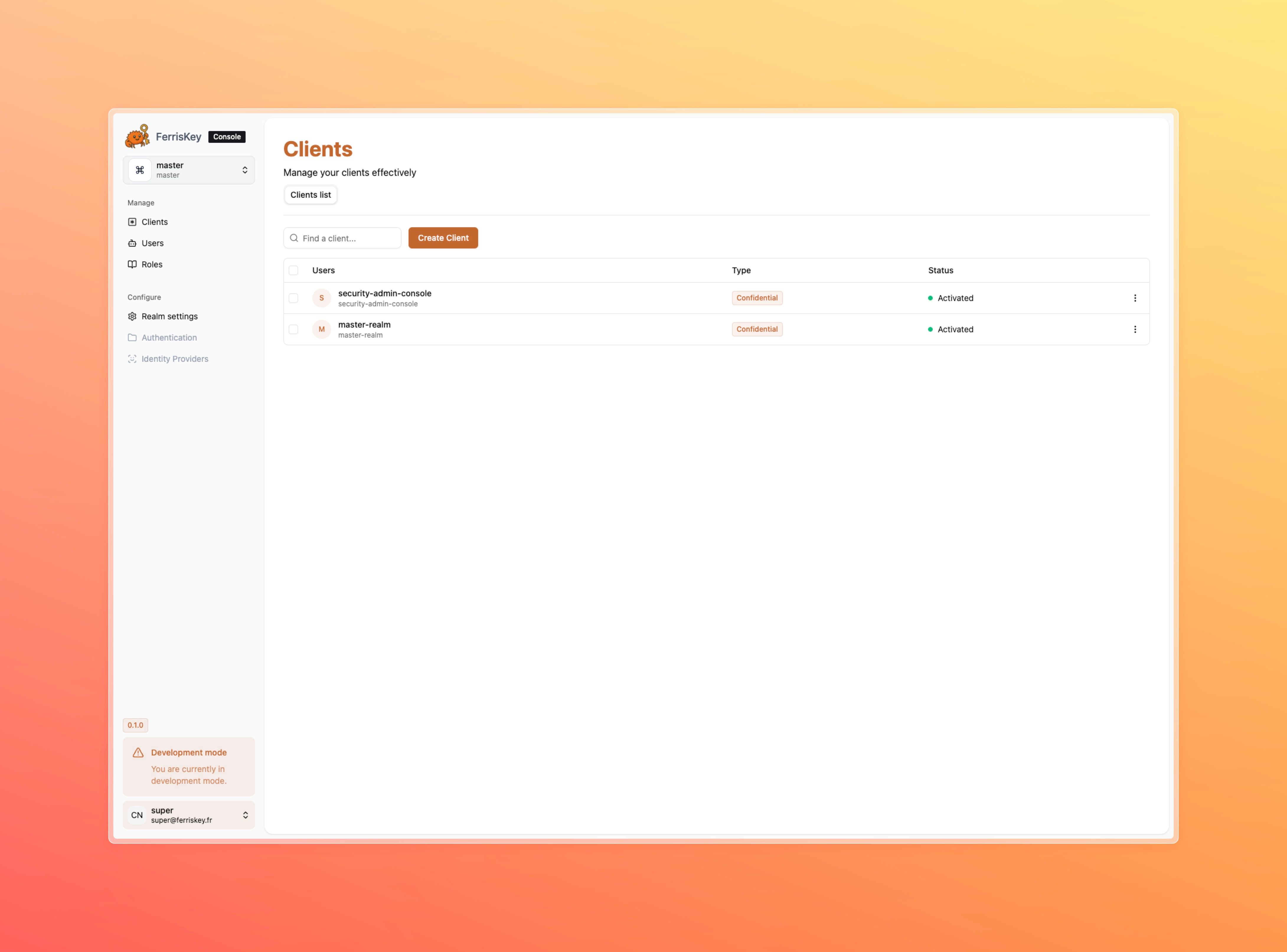Screen dimensions: 1287x952
Task: Click the search magnifier in Find a client
Action: pos(294,238)
